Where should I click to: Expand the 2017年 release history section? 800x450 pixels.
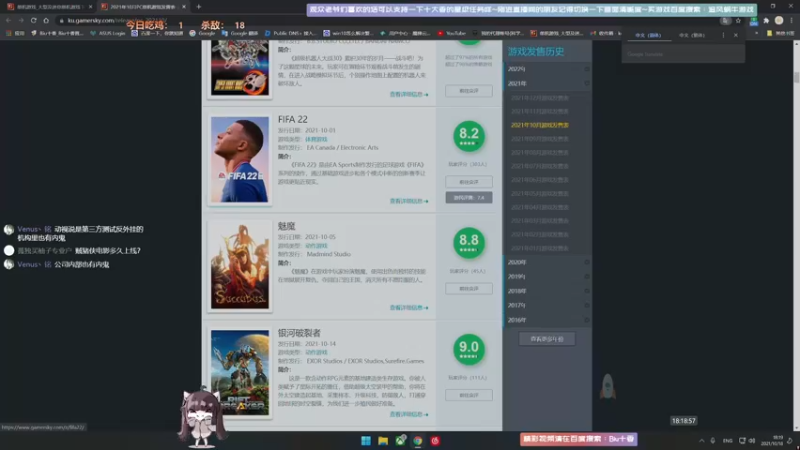pos(547,305)
